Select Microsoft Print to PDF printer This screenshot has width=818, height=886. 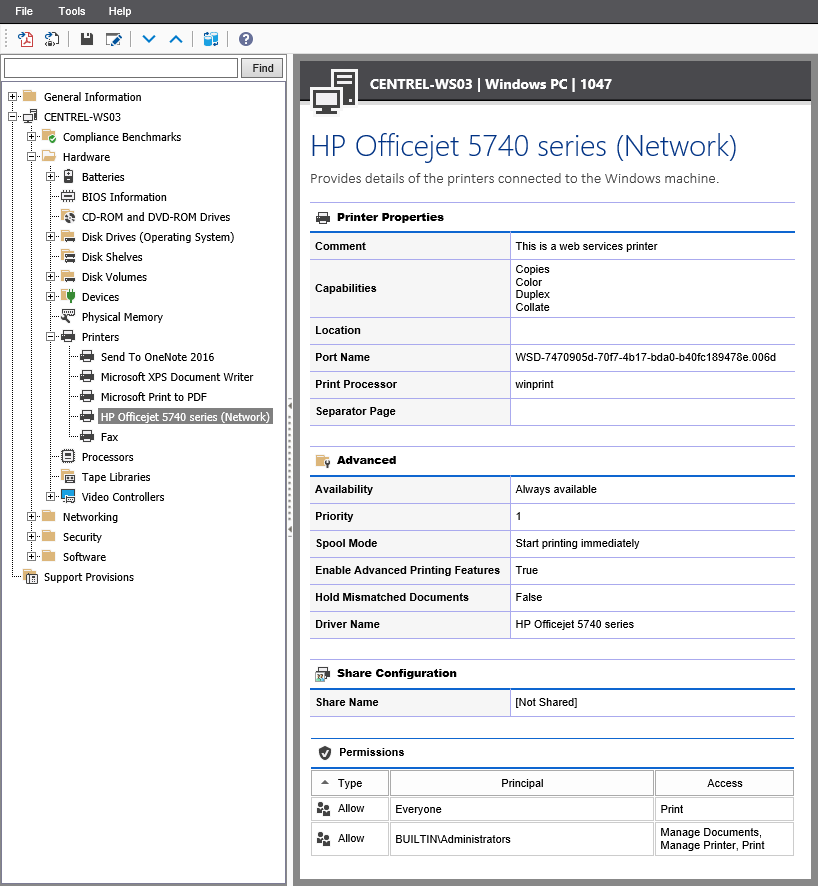[x=154, y=397]
